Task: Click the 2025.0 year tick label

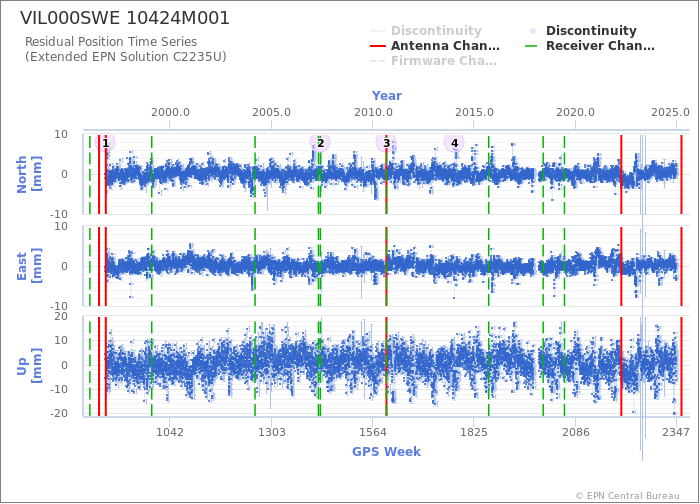Action: pyautogui.click(x=670, y=112)
